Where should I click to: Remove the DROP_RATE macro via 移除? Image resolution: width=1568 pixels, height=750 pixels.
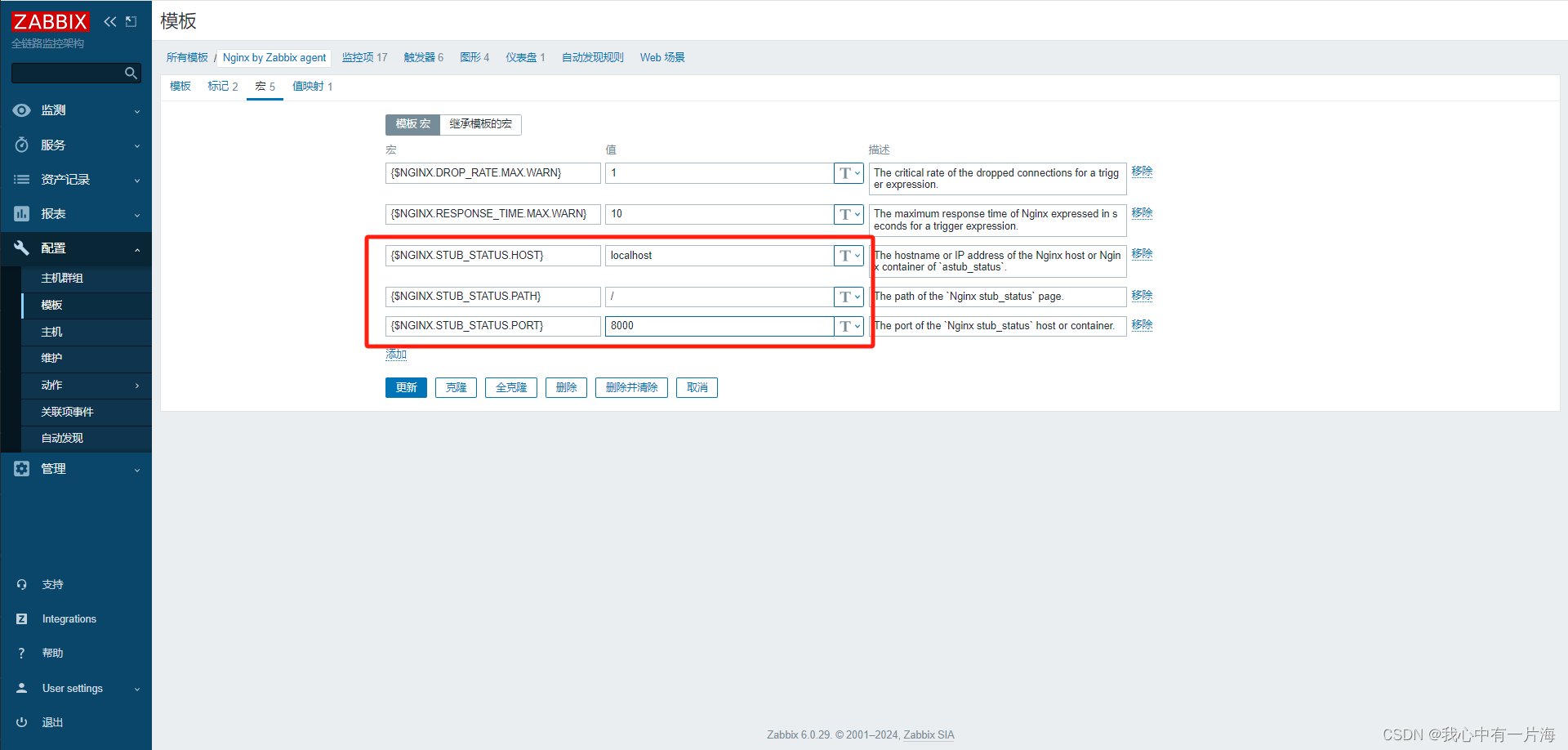coord(1142,171)
